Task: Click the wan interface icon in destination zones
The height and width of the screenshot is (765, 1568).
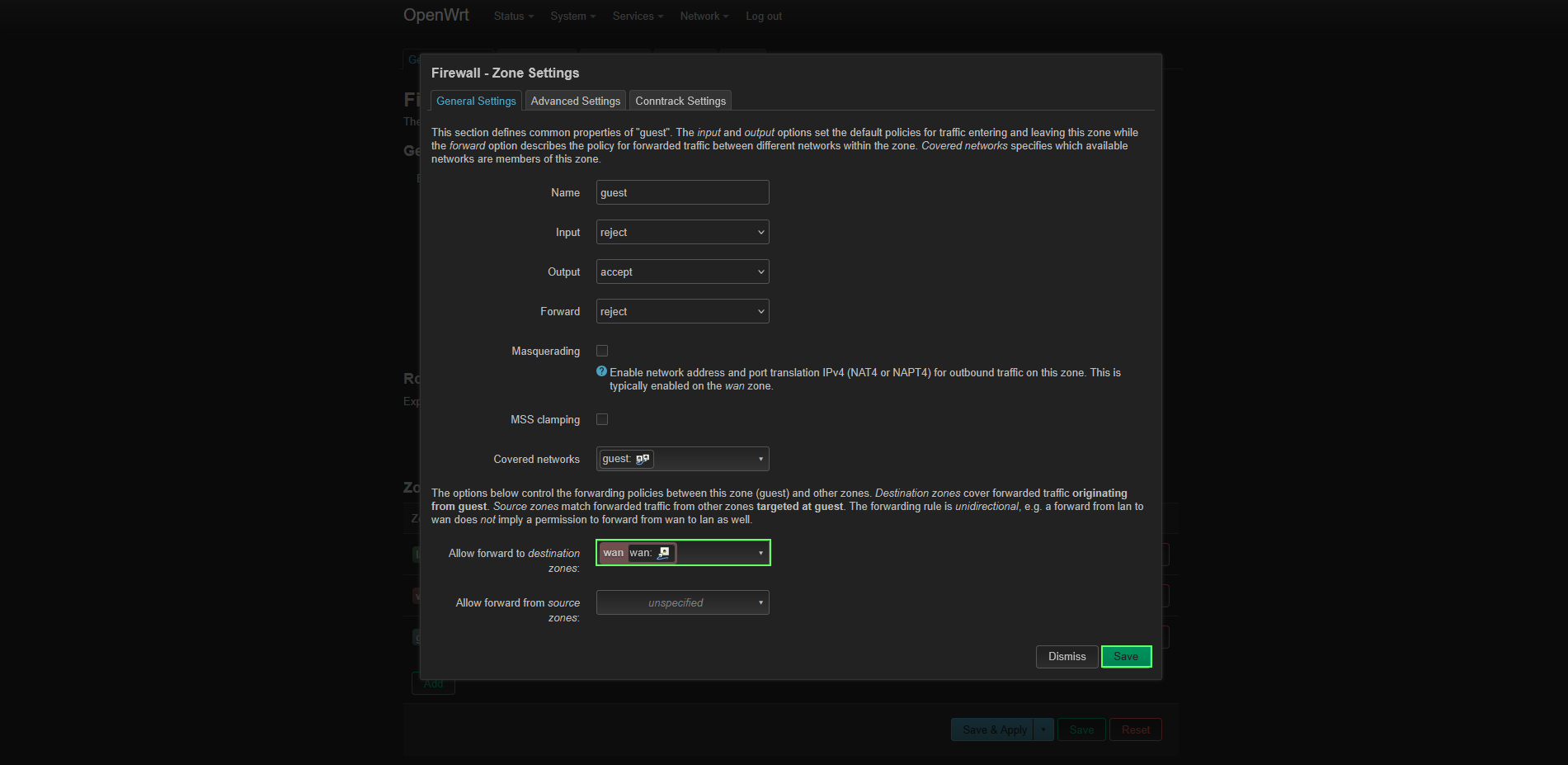Action: 663,553
